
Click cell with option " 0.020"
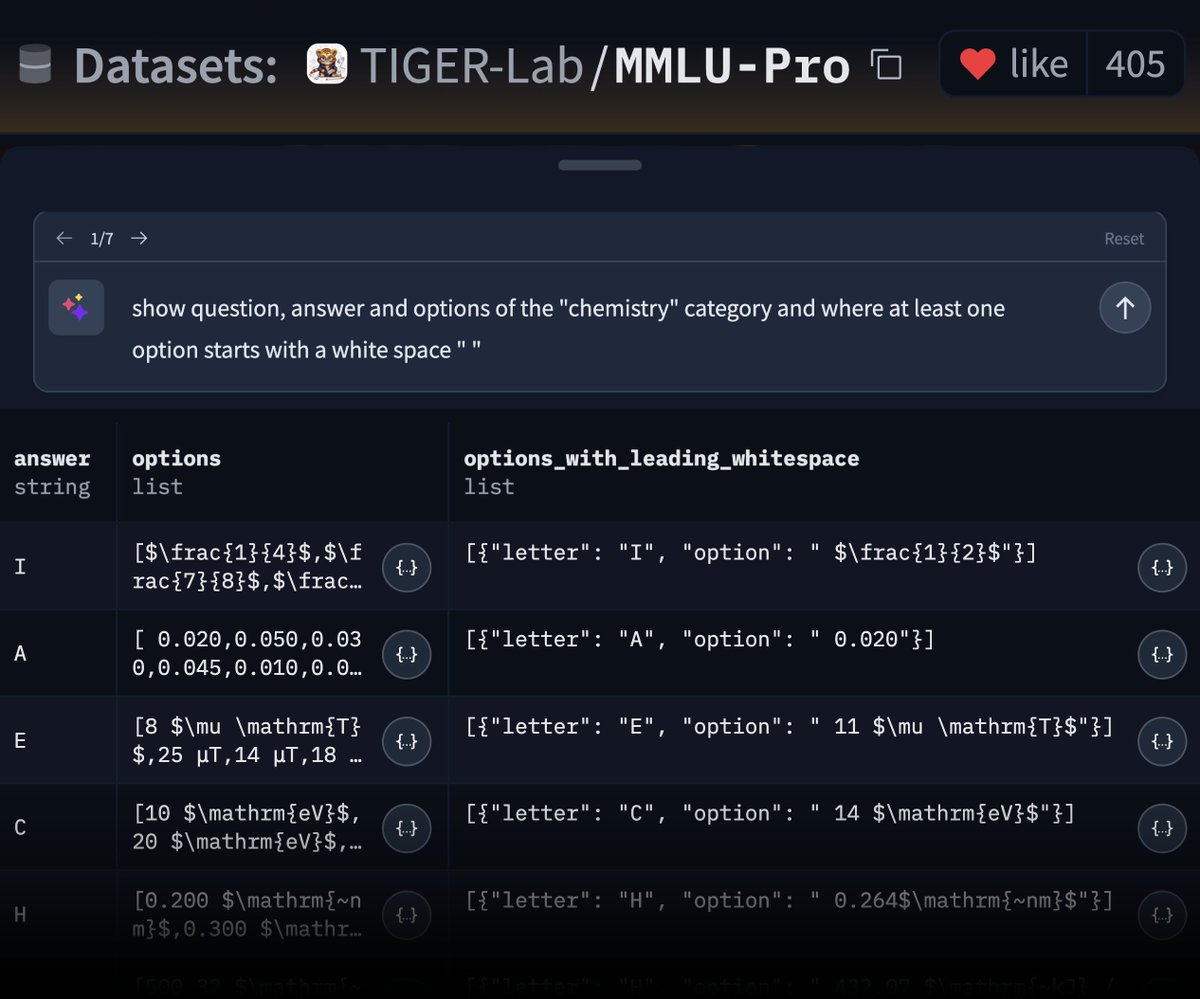coord(700,640)
